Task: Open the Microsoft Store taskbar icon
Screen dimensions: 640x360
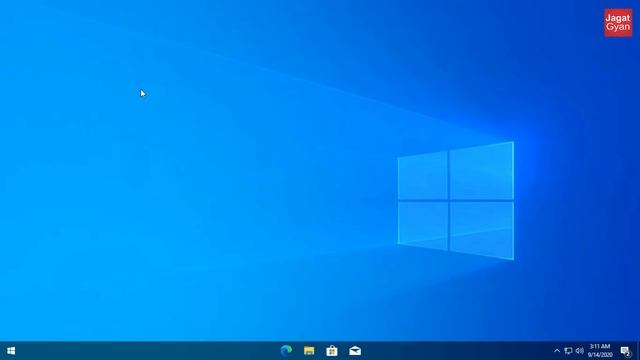Action: (332, 351)
